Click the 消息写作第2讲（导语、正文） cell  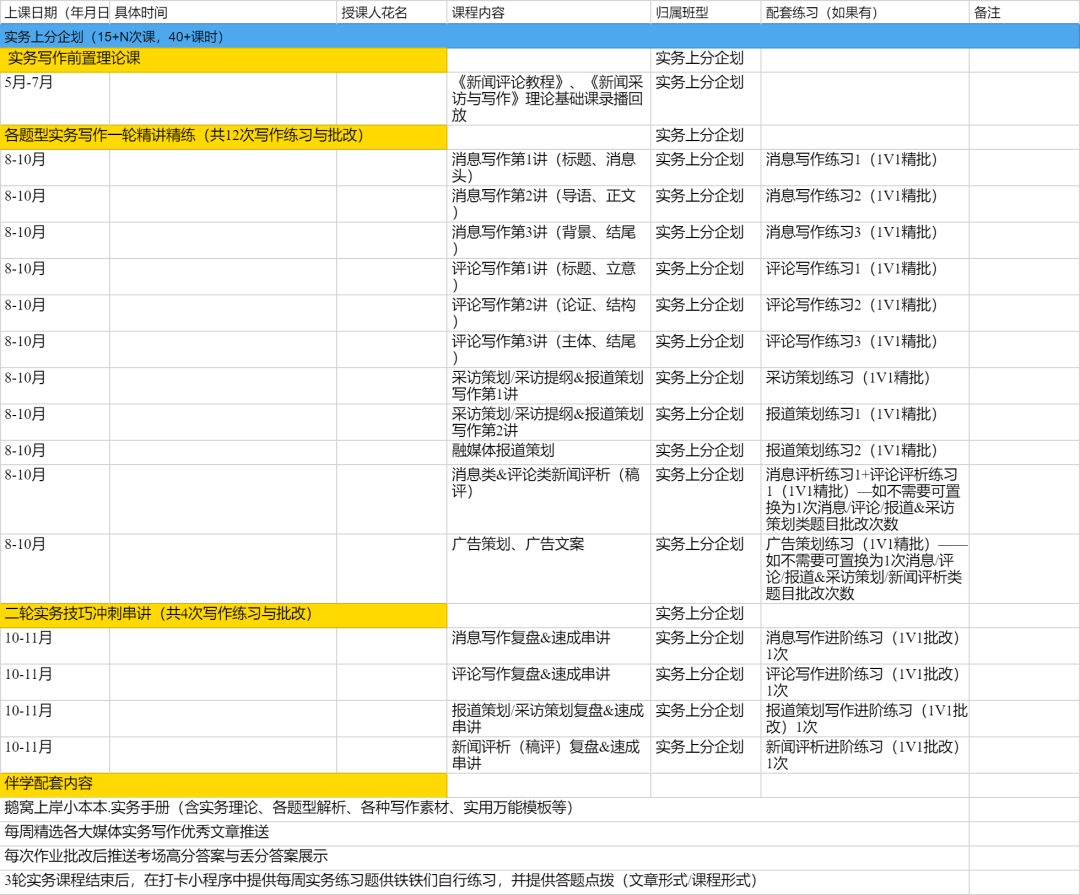pyautogui.click(x=549, y=204)
